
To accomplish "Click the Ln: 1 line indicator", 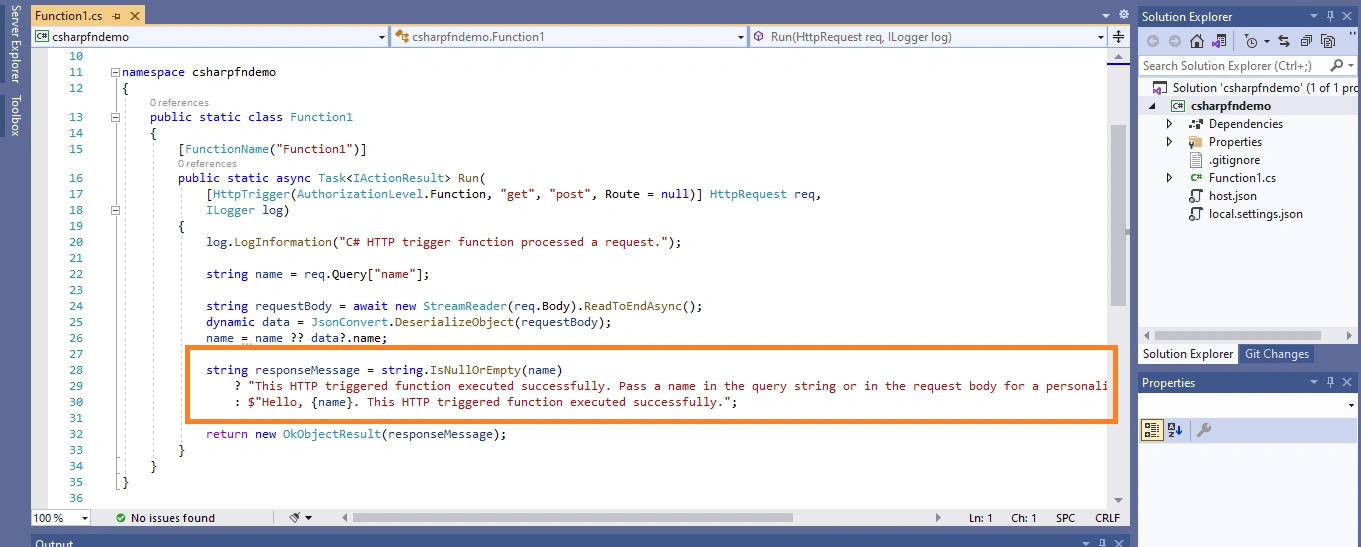I will pos(980,518).
